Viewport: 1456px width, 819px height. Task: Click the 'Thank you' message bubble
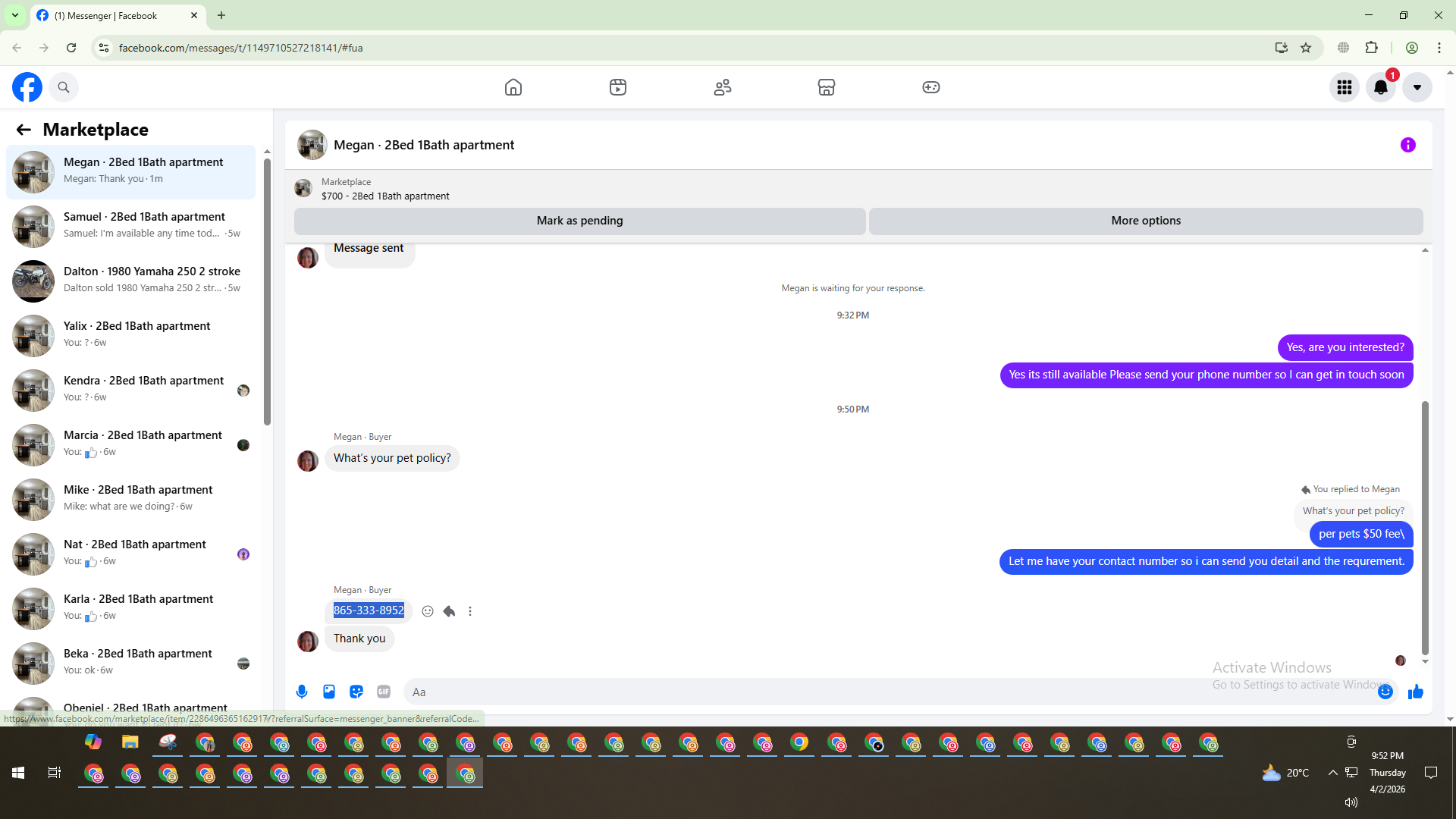click(359, 639)
